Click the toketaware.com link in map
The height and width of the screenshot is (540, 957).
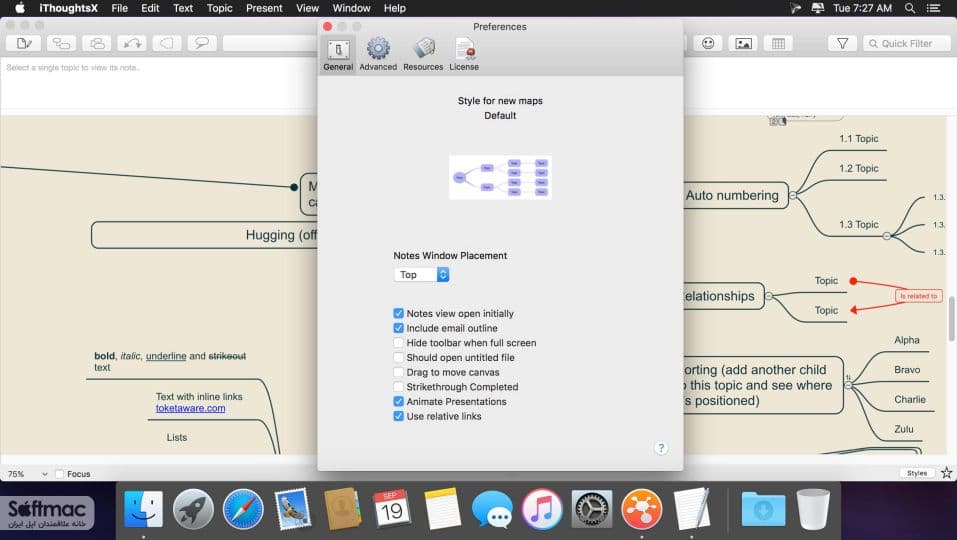190,408
